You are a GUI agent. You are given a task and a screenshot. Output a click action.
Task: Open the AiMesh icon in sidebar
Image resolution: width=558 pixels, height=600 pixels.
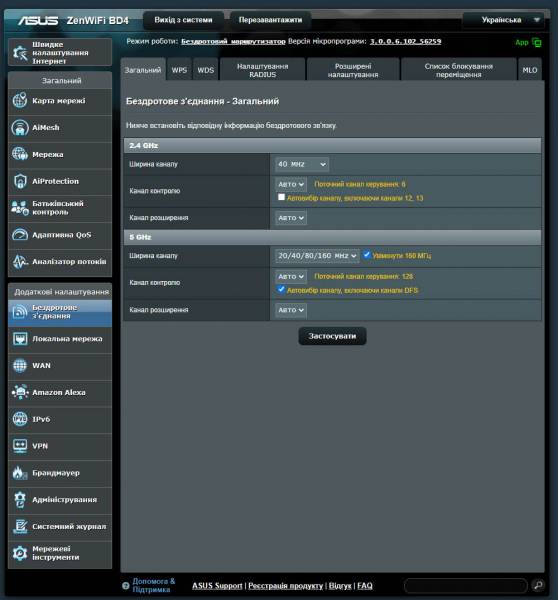point(20,128)
